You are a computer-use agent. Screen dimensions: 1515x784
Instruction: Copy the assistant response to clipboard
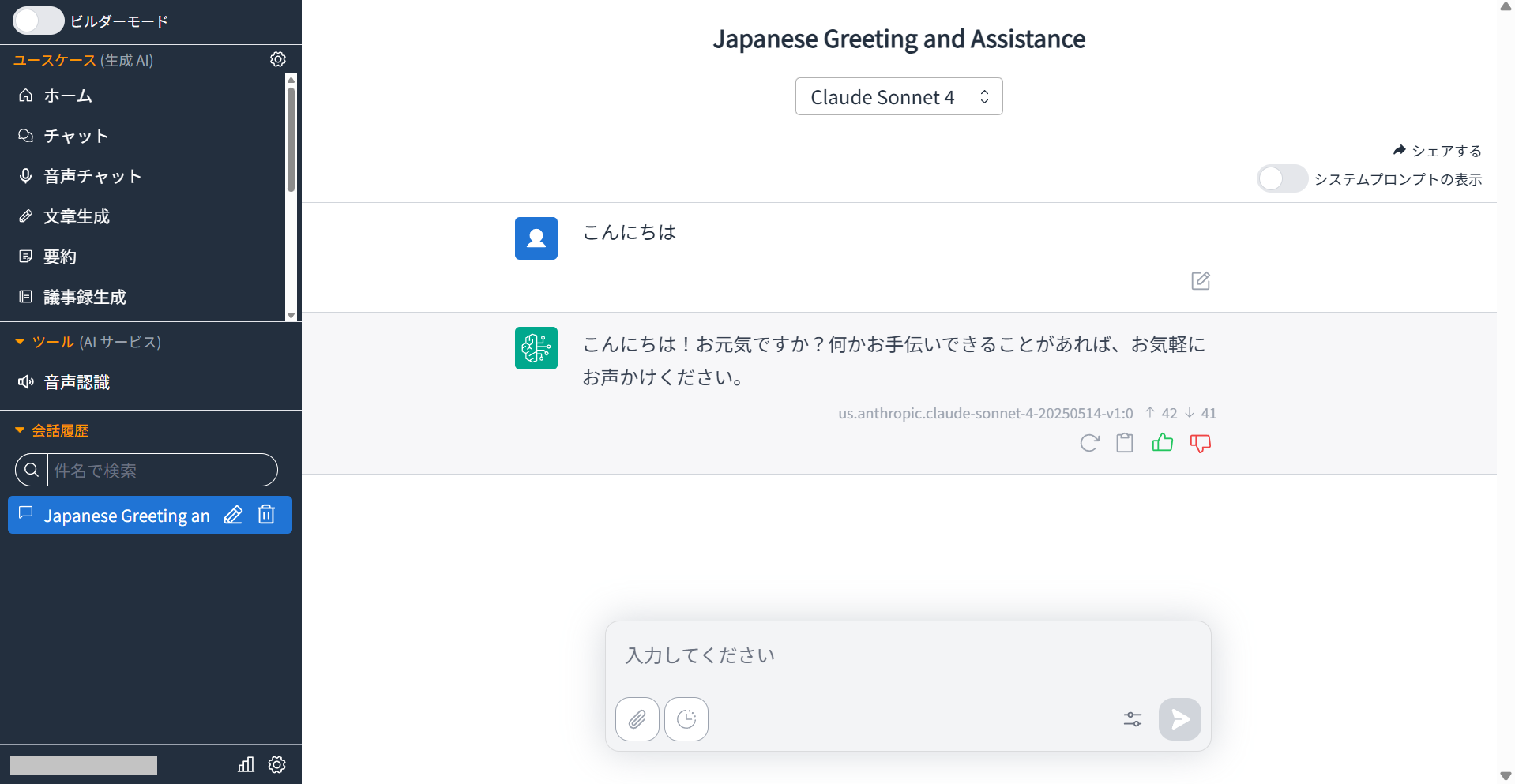[1124, 443]
